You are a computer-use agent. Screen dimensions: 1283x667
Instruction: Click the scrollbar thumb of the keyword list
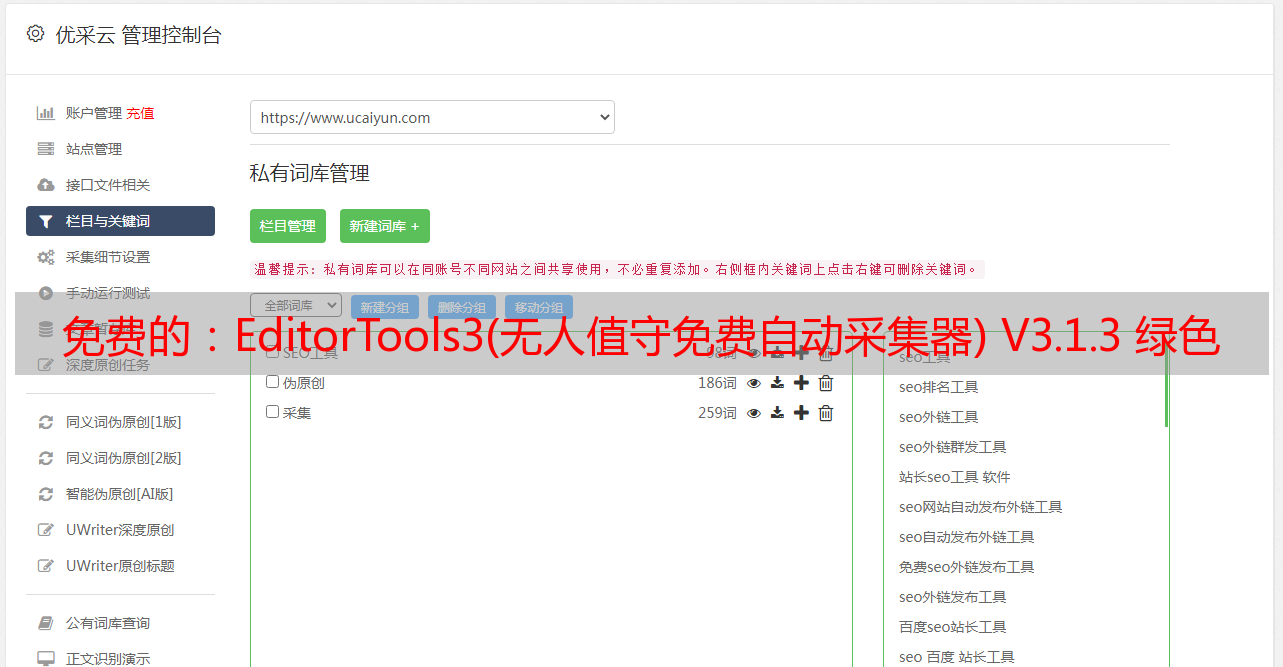coord(1166,388)
